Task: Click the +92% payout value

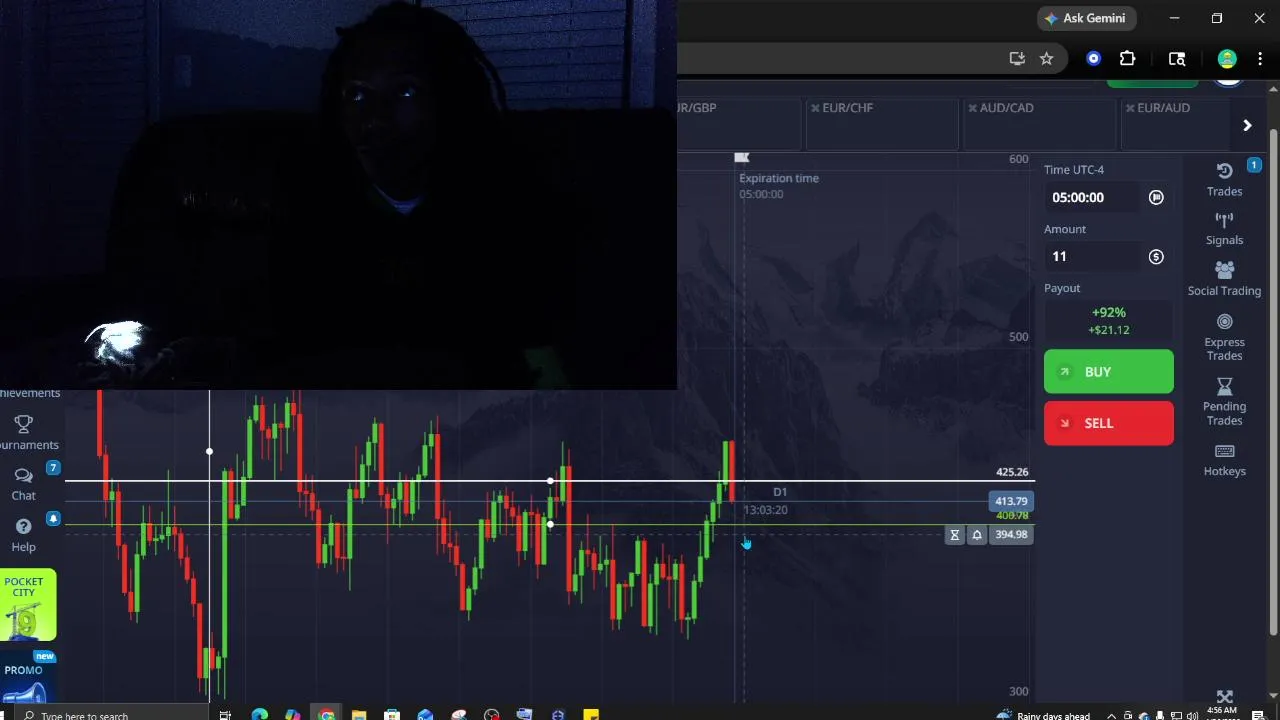Action: [1109, 313]
